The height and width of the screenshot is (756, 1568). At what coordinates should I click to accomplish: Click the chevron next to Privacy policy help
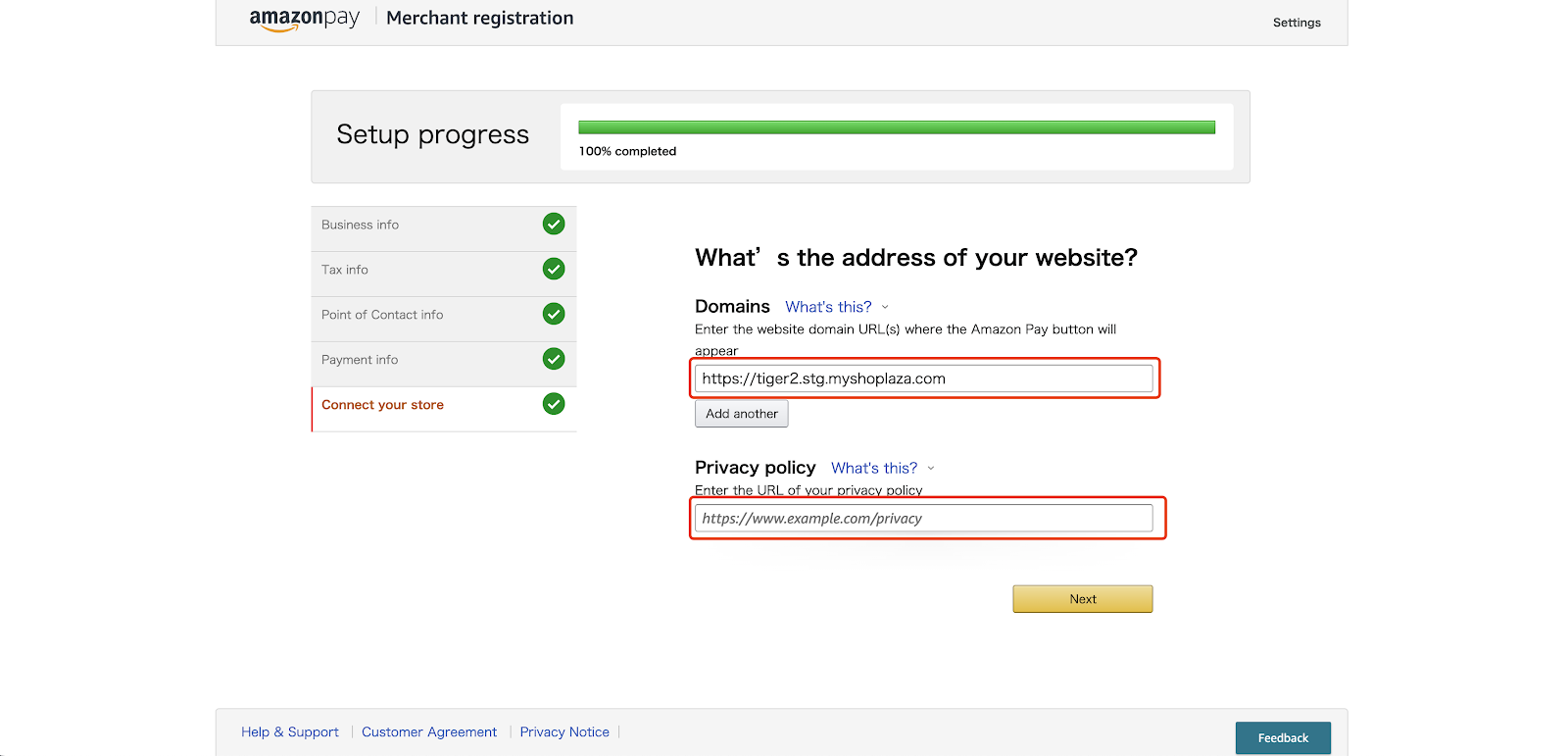pyautogui.click(x=931, y=468)
